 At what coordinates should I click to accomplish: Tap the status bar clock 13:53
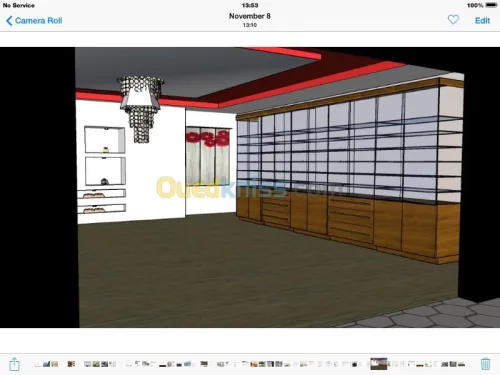[250, 5]
